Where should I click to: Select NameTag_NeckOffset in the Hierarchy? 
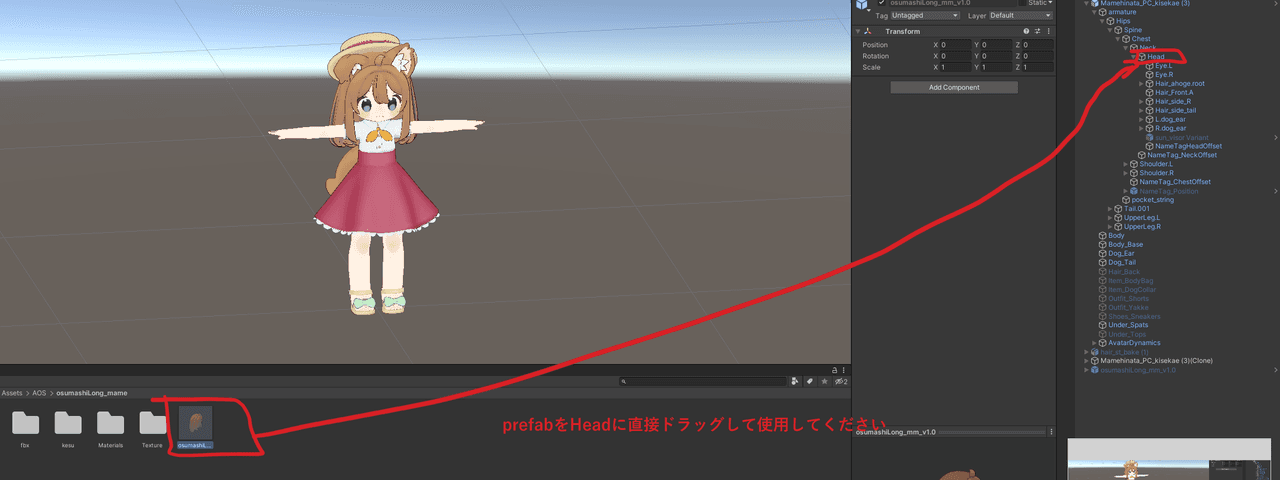coord(1181,155)
